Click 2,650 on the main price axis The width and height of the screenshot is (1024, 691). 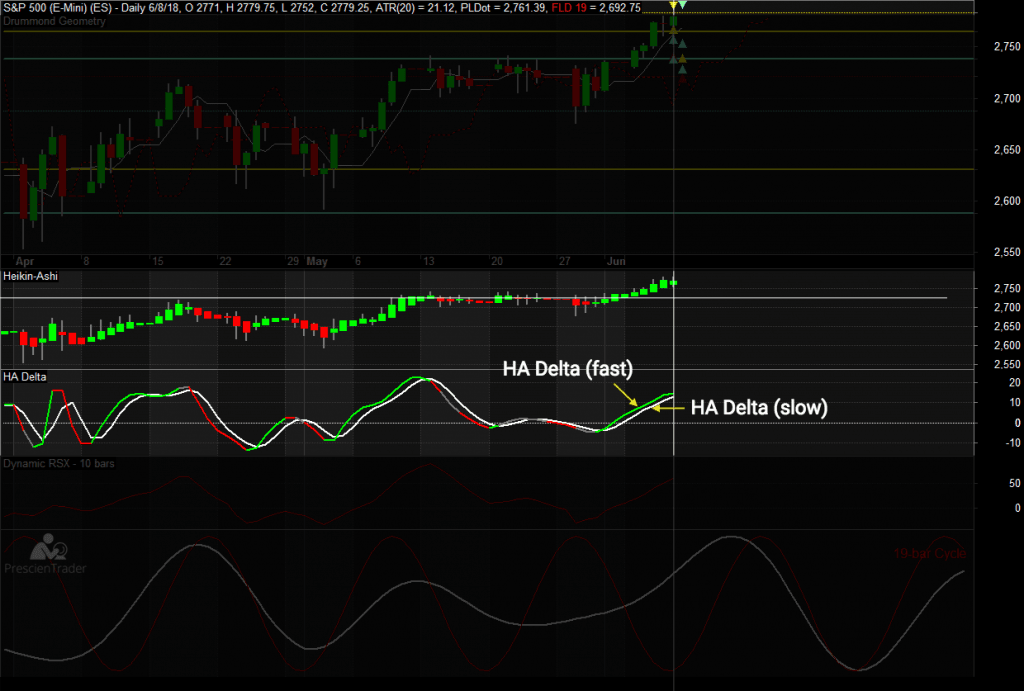(x=1007, y=150)
